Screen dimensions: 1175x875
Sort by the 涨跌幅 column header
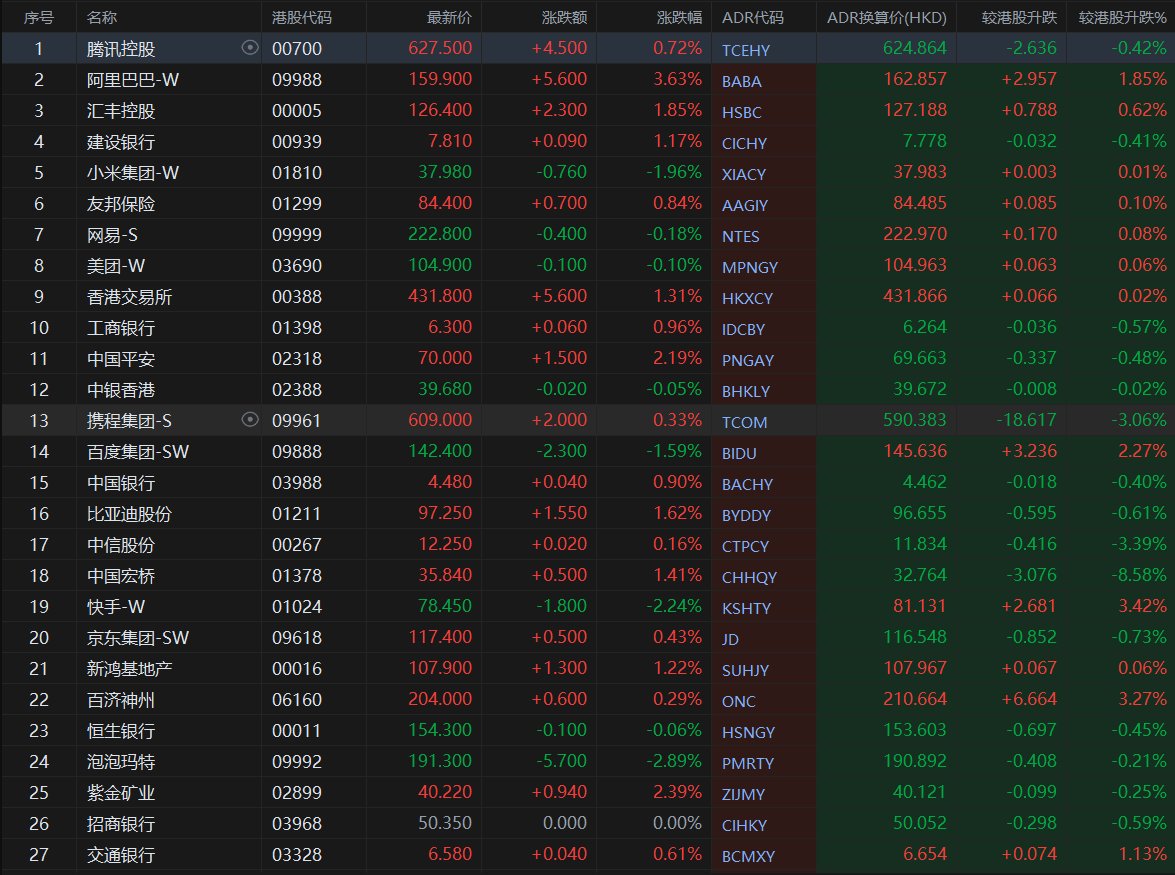coord(679,18)
